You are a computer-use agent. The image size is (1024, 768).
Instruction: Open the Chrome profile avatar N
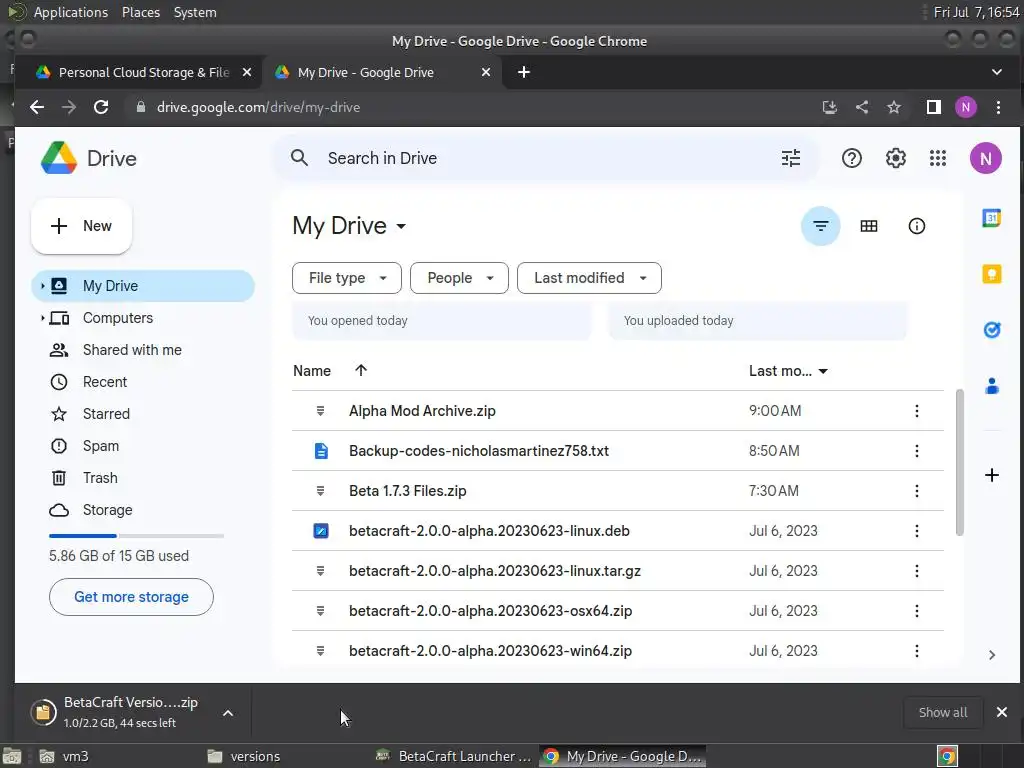point(965,107)
